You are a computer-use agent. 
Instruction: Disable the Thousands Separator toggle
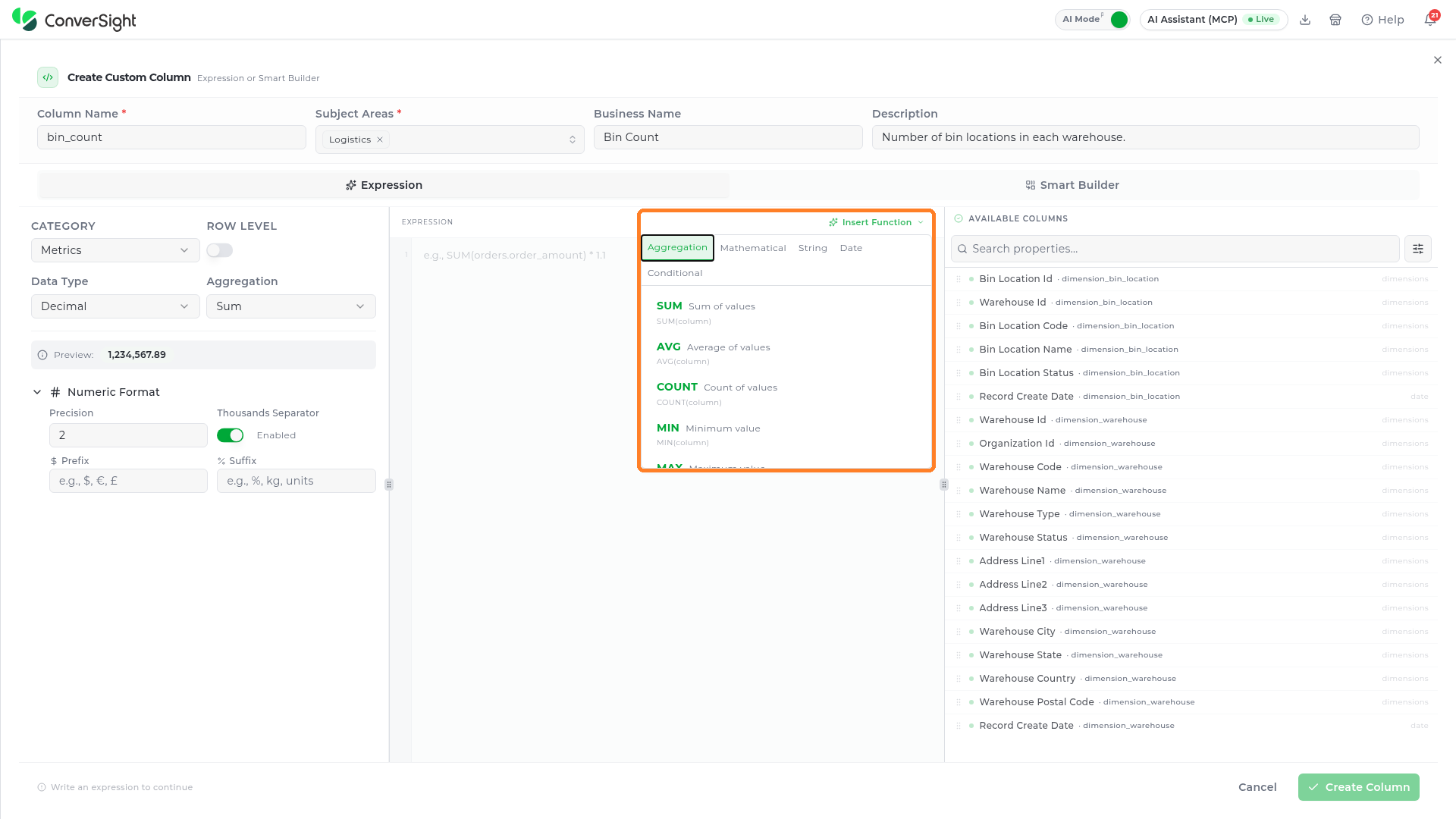point(231,435)
